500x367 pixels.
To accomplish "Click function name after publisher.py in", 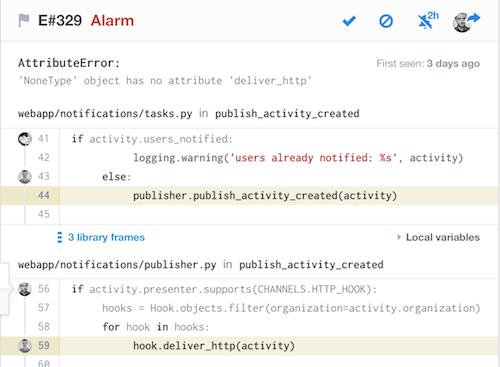I will pyautogui.click(x=311, y=265).
